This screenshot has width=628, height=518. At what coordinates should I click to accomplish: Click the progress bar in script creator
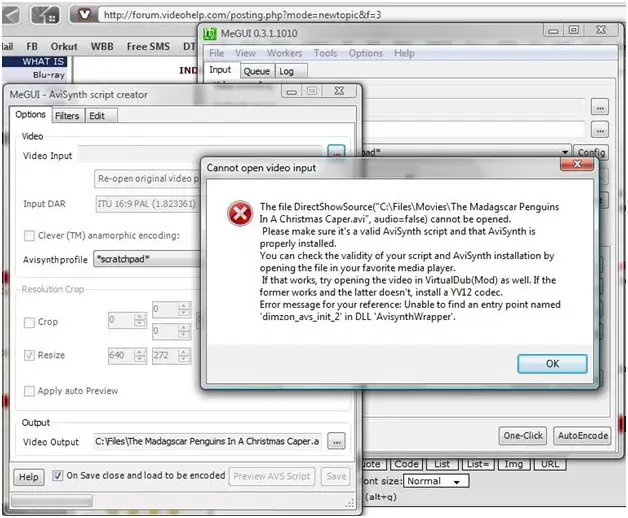coord(51,501)
